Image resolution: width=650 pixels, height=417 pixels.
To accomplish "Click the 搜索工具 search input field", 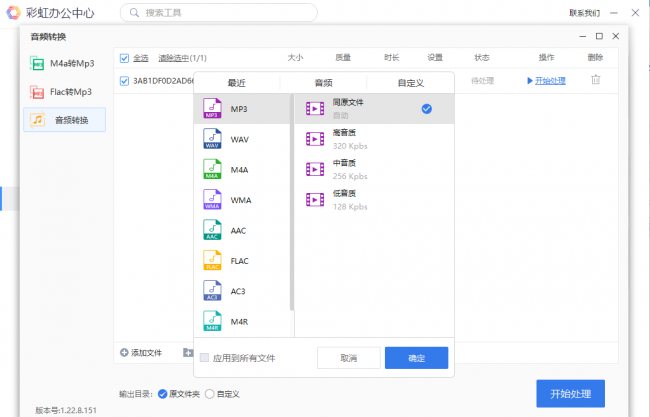I will coord(219,13).
